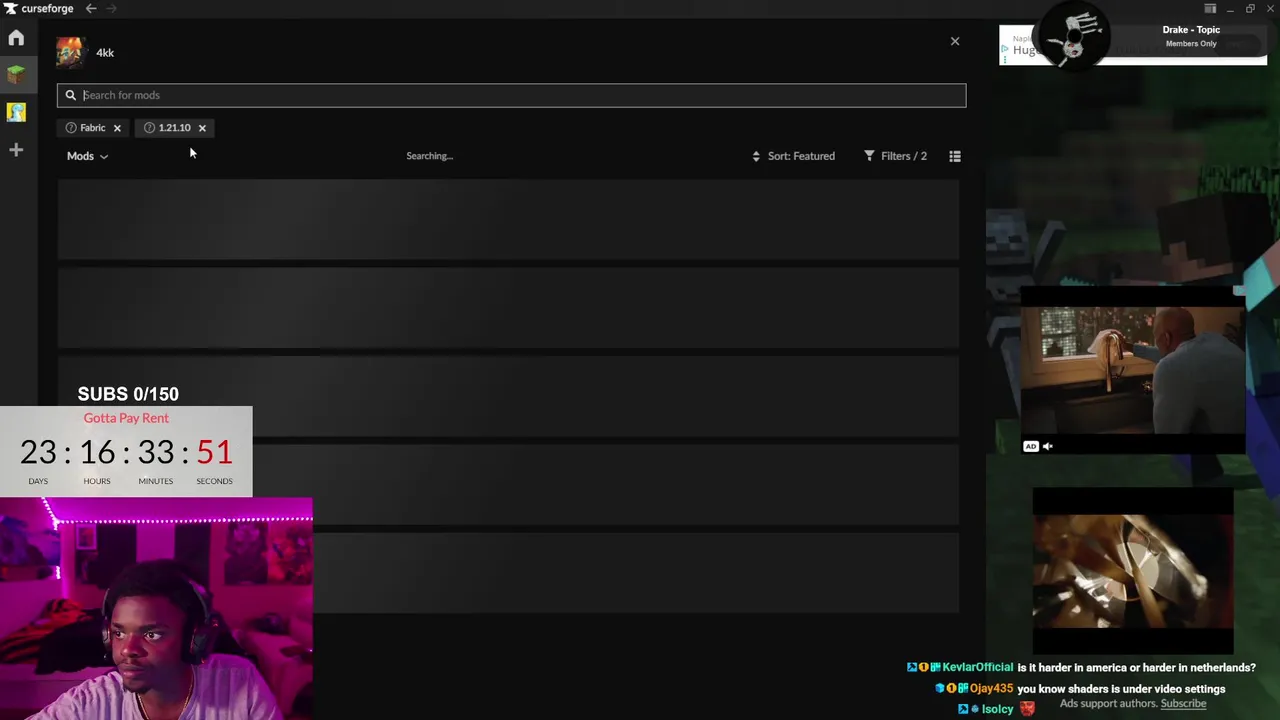Open the window layout icon in title bar

(x=1210, y=9)
